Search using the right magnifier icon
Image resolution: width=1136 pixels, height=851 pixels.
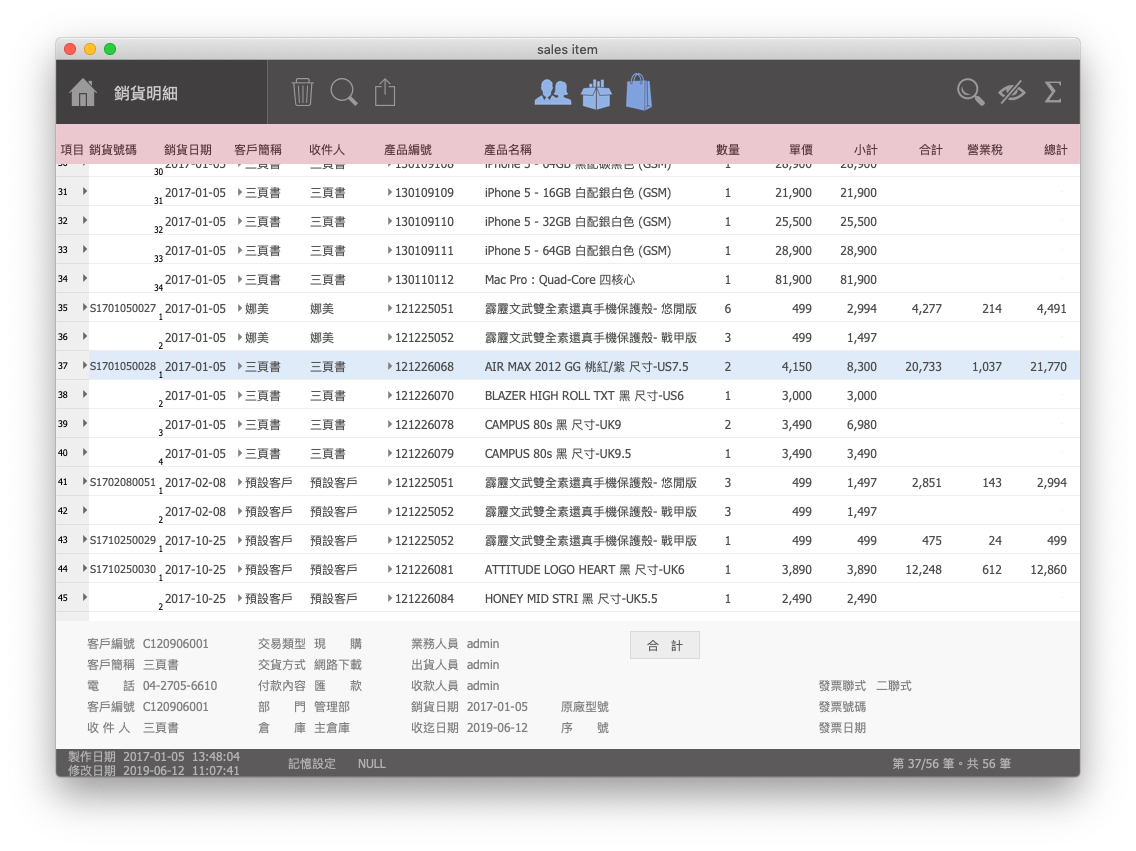pyautogui.click(x=970, y=93)
